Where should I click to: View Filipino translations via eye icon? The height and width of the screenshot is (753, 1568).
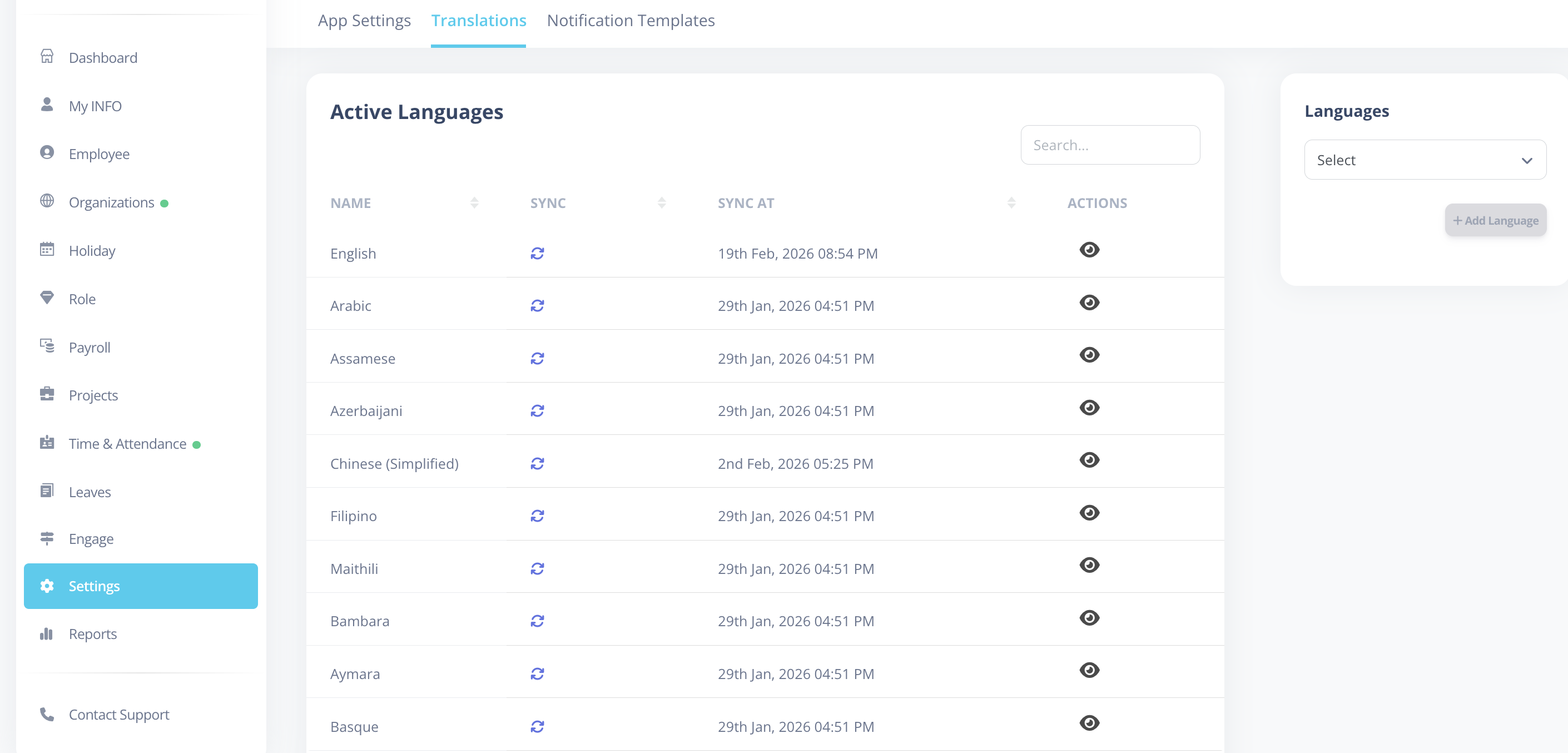click(1089, 513)
